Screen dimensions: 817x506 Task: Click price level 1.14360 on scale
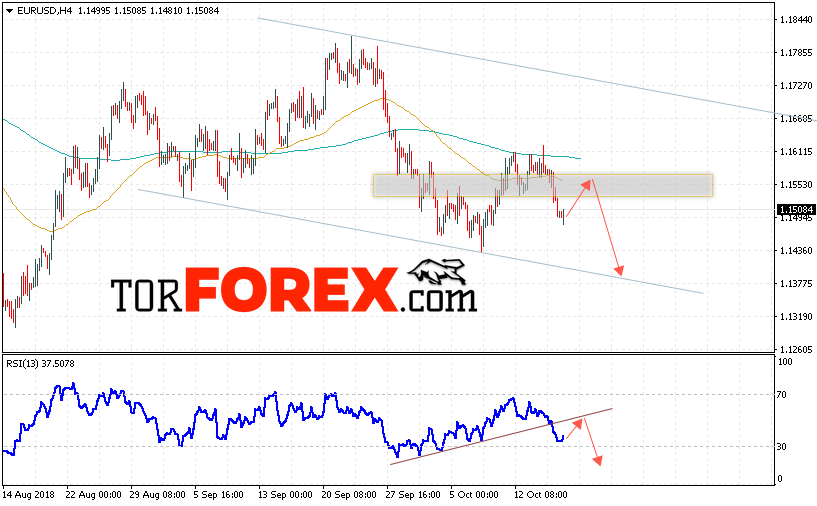click(x=796, y=251)
